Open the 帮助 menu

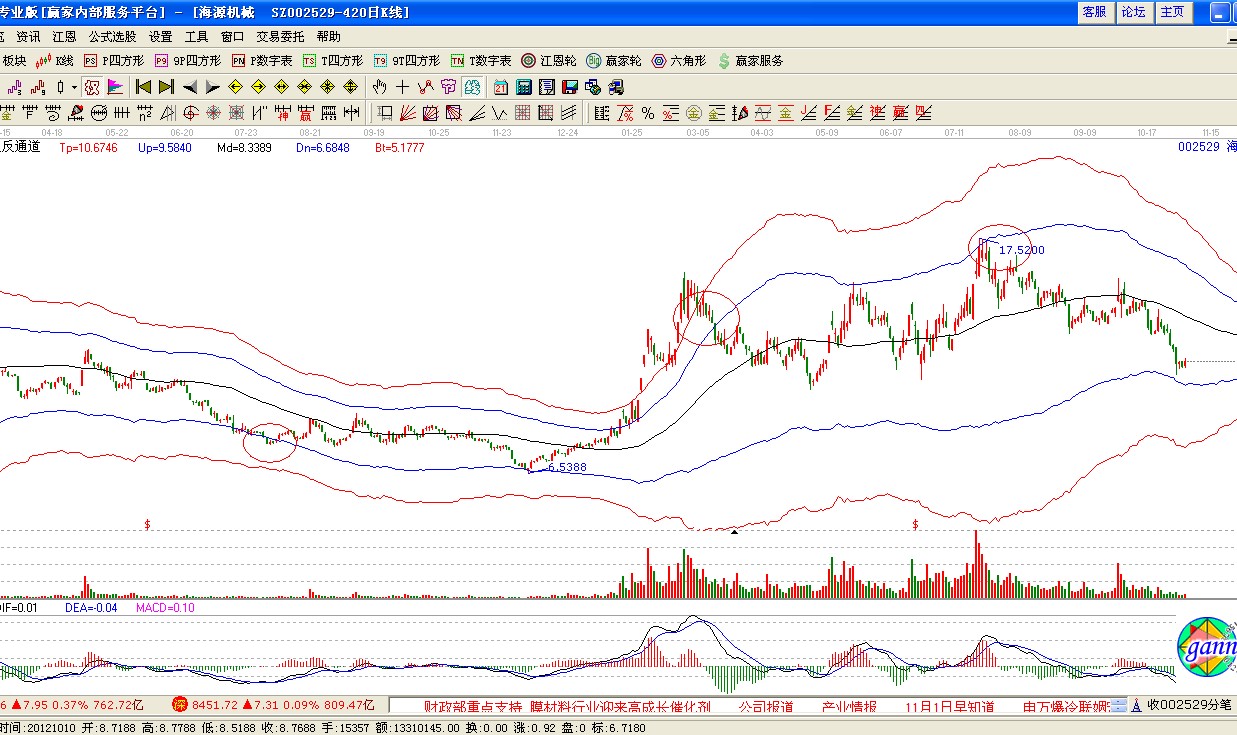328,36
